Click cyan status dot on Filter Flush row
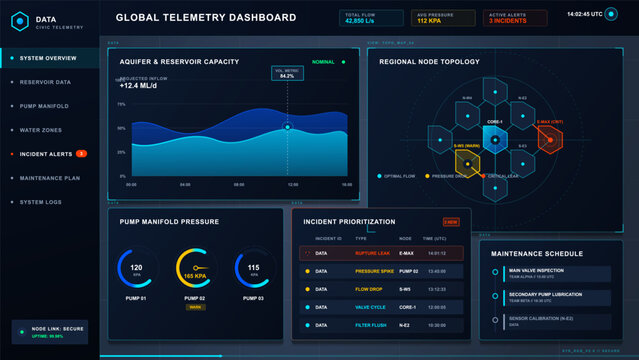This screenshot has height=360, width=639. (307, 325)
